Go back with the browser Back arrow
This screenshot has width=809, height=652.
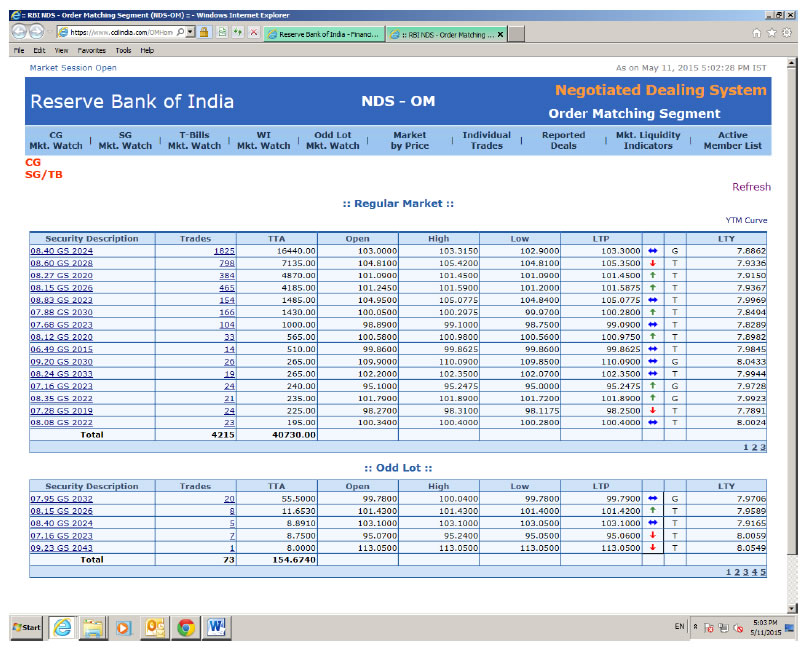21,32
